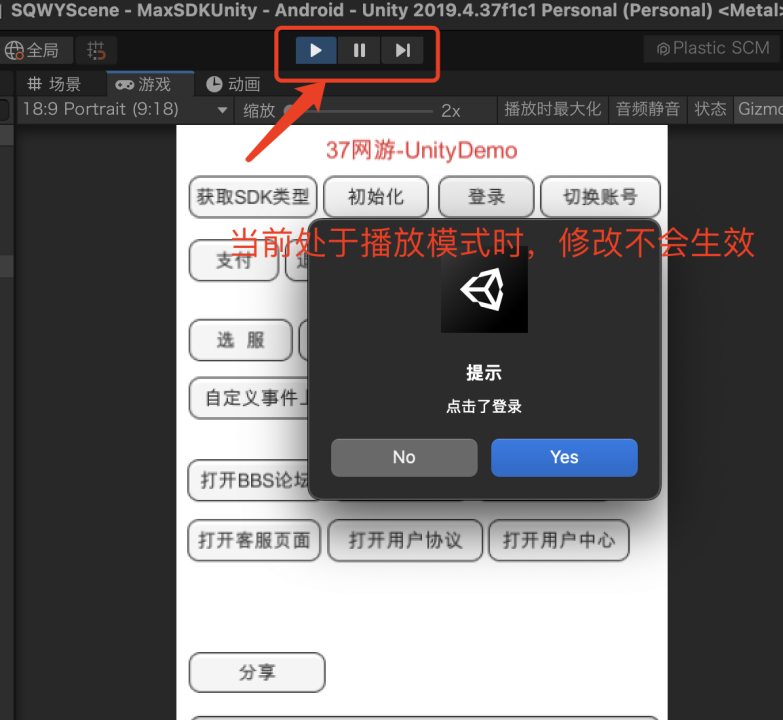Click the 打开客服页面 button
Viewport: 783px width, 720px height.
click(254, 540)
